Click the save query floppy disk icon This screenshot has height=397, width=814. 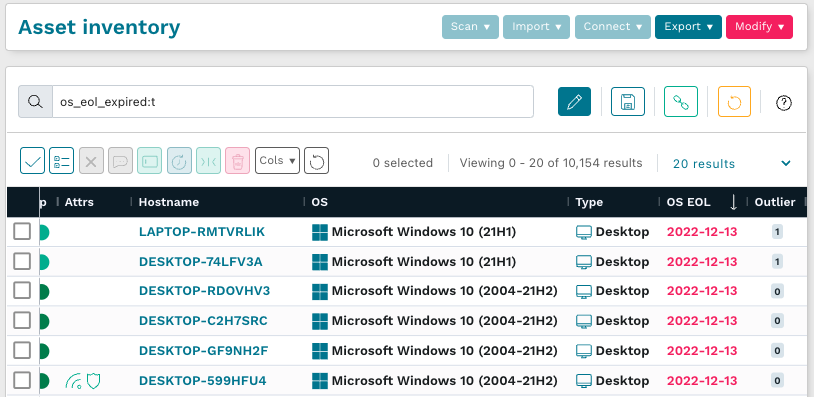tap(628, 102)
